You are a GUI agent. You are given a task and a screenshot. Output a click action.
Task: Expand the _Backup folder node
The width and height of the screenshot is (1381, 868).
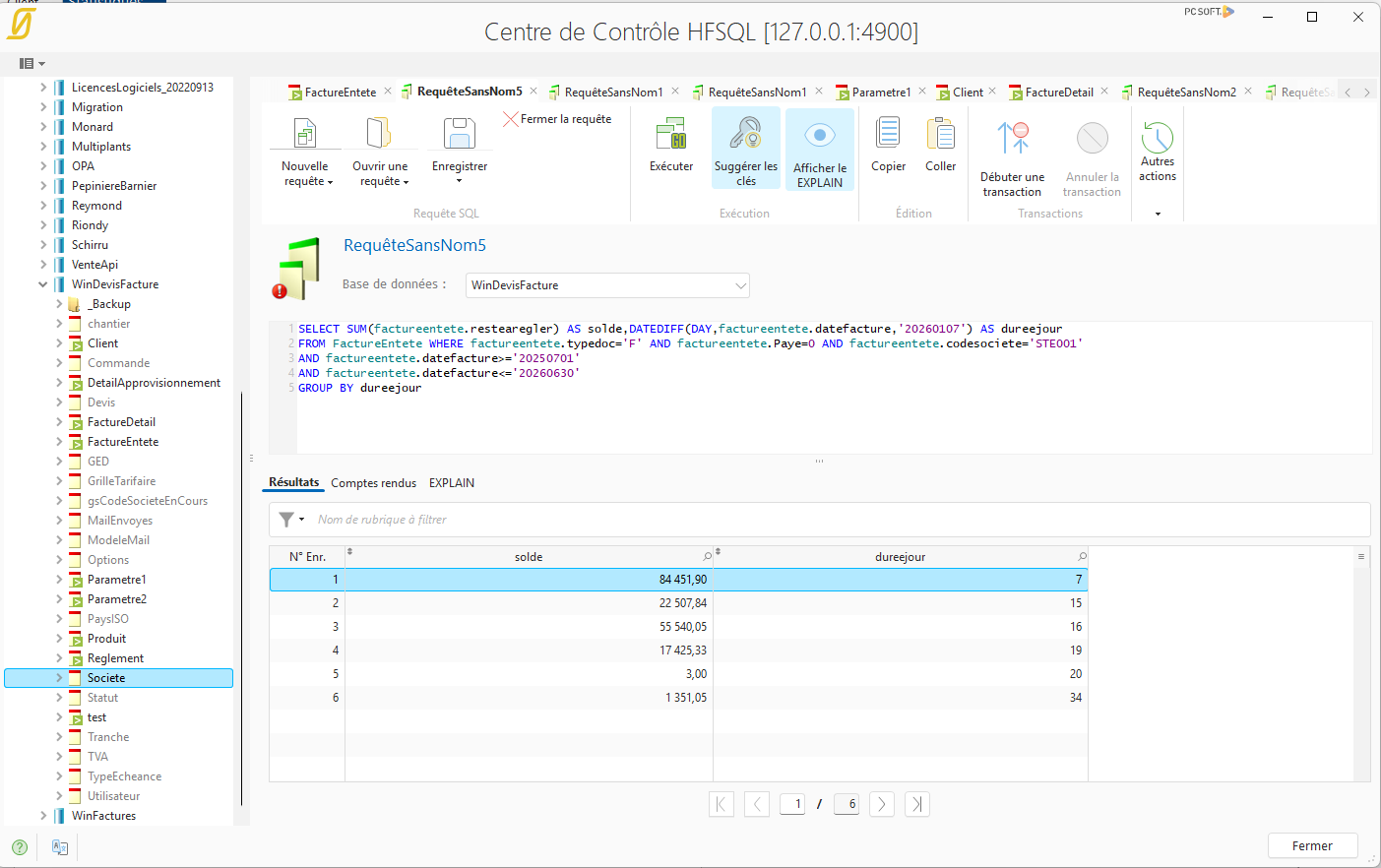coord(59,304)
